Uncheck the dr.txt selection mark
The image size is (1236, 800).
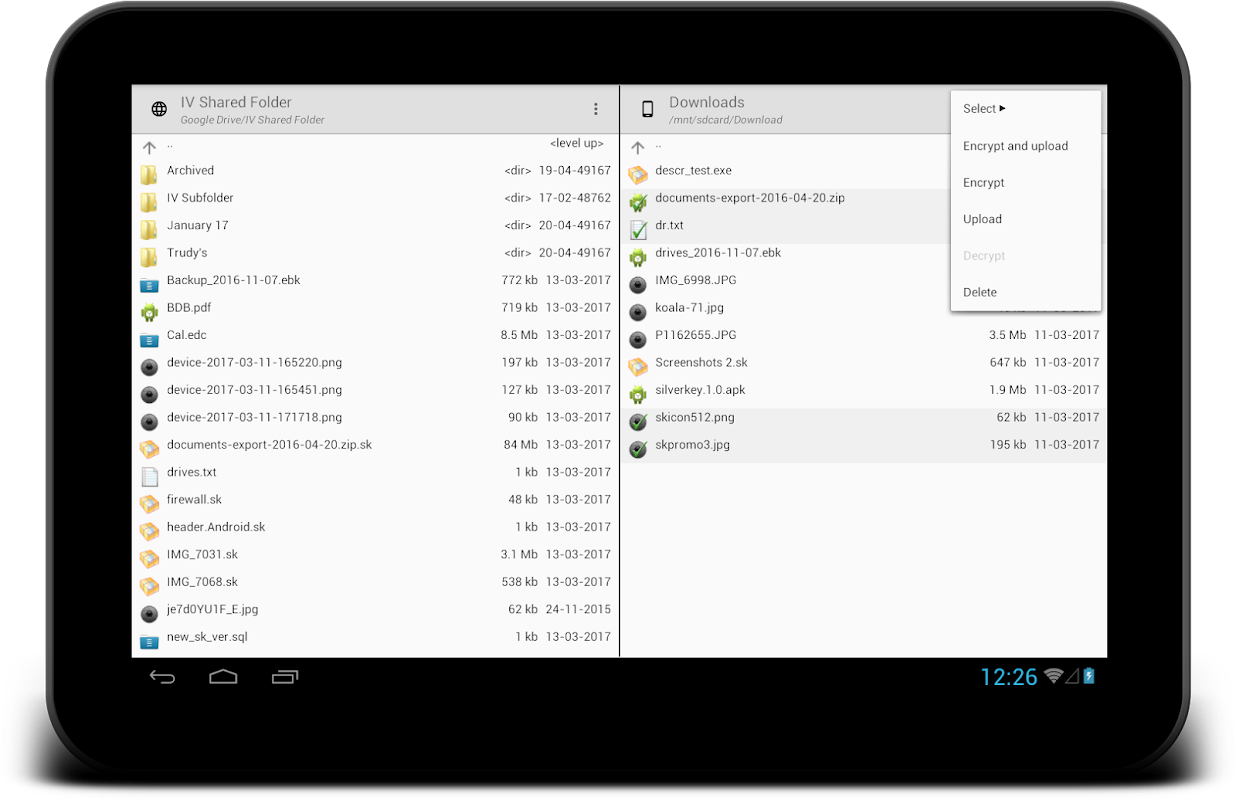coord(638,230)
